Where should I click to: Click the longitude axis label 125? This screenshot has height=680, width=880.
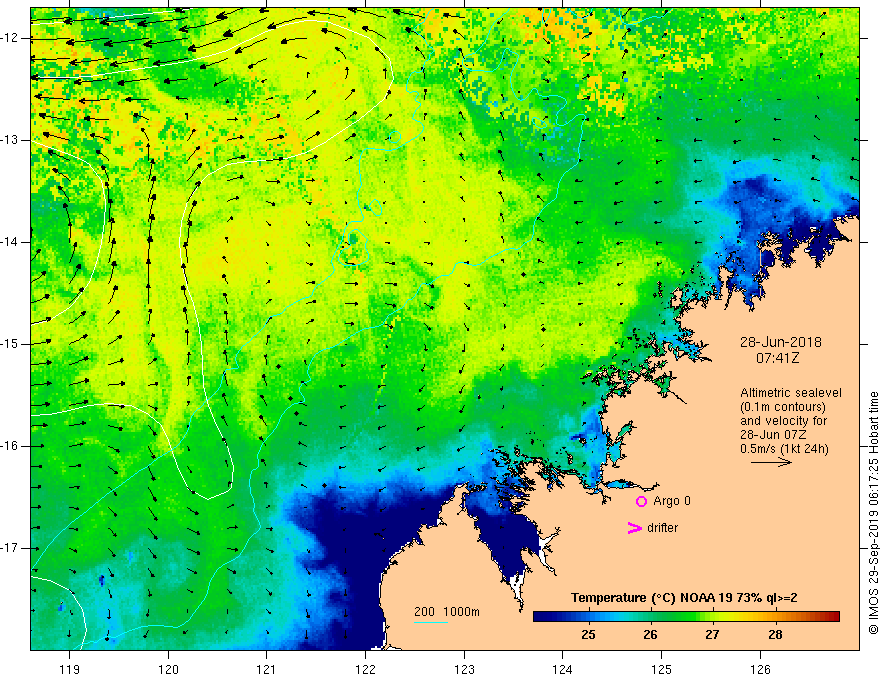(x=662, y=669)
